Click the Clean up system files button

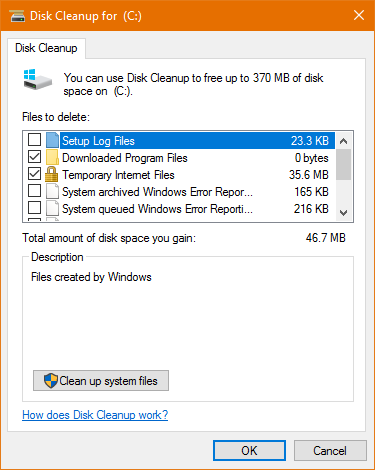tap(101, 381)
